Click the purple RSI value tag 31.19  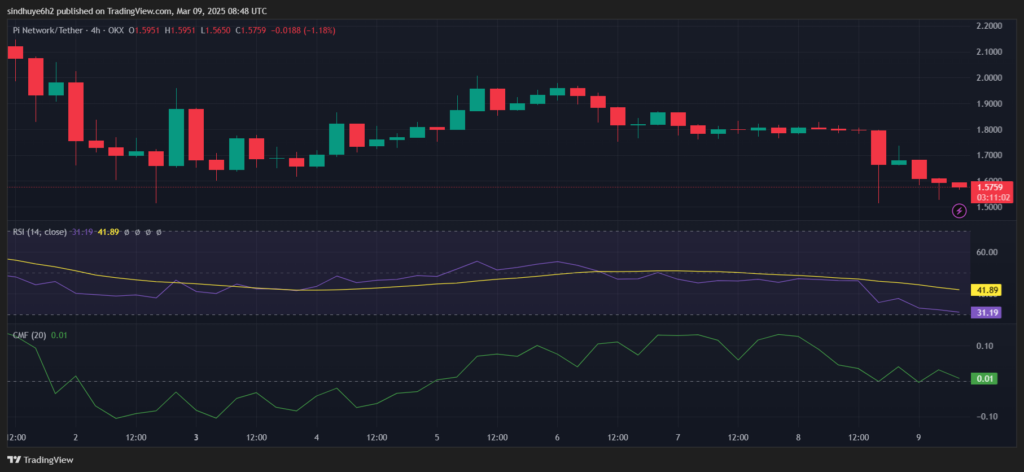(988, 313)
